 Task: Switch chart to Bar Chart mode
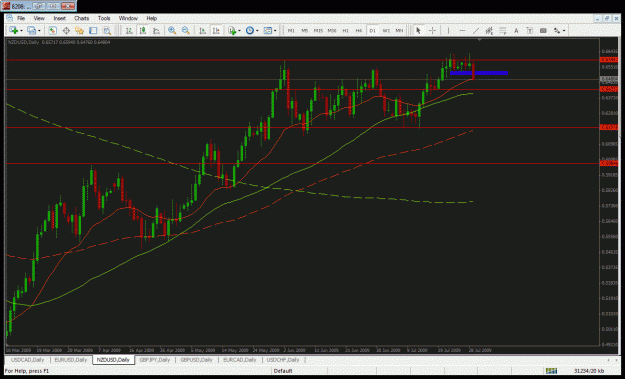coord(129,31)
